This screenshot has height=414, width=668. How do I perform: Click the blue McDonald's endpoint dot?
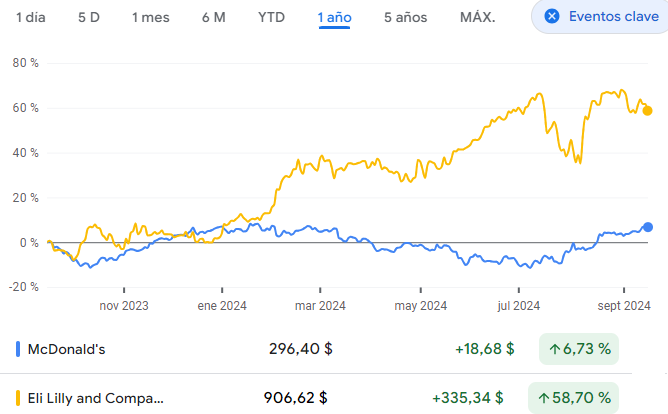pos(648,227)
